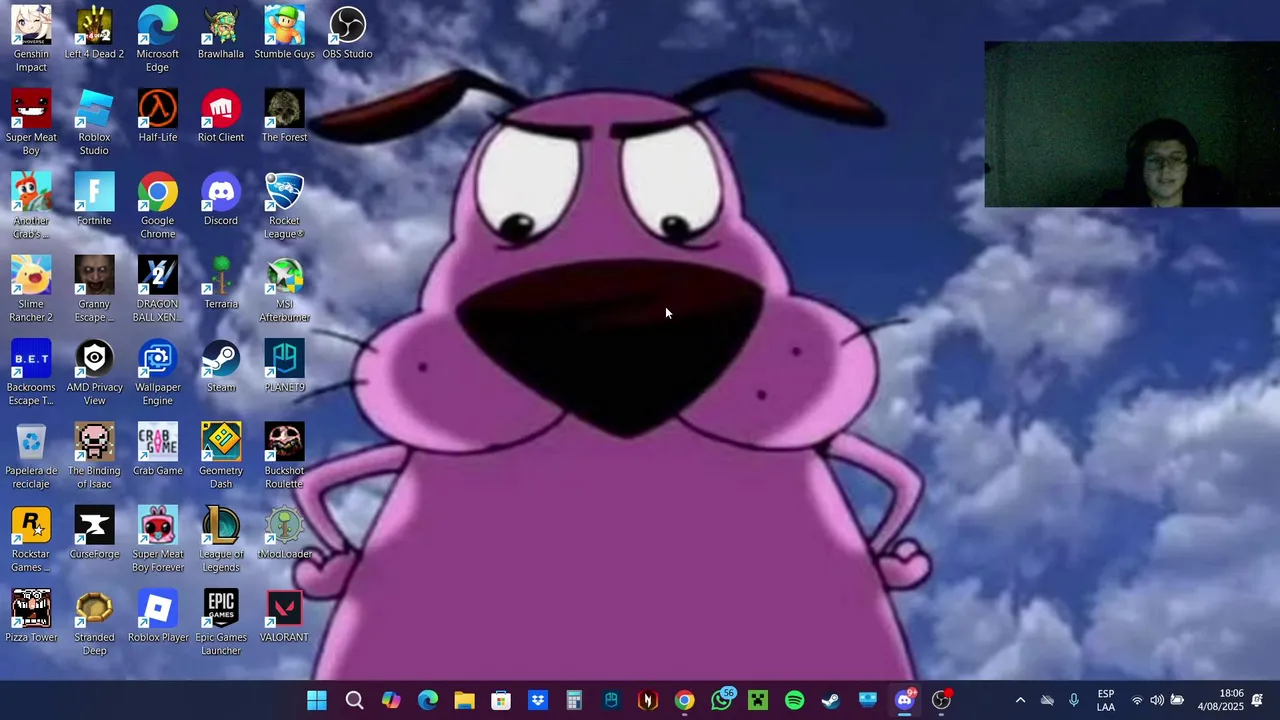Image resolution: width=1280 pixels, height=720 pixels.
Task: Click the Granny Escape desktop icon
Action: [94, 290]
